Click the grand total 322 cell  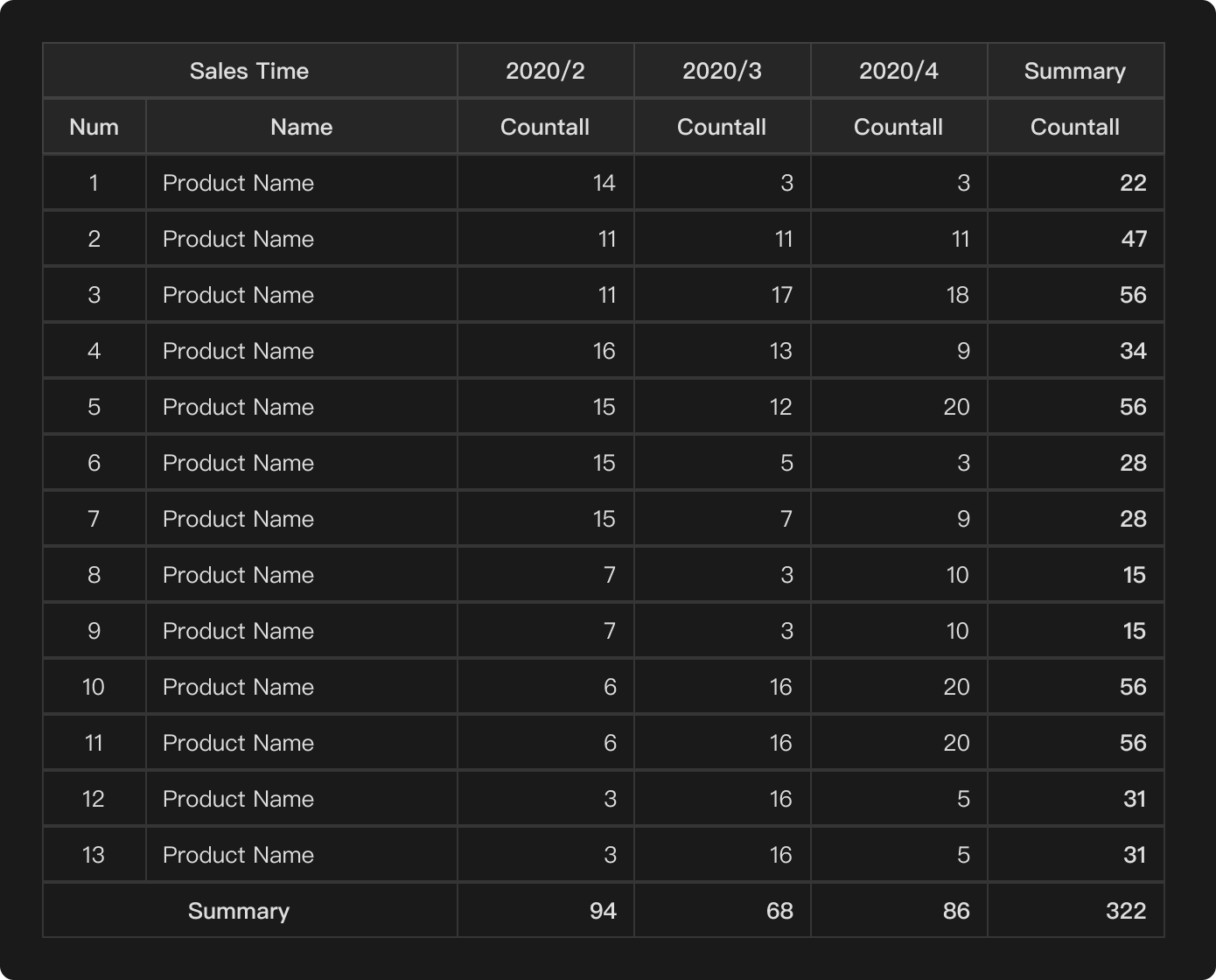(1125, 911)
